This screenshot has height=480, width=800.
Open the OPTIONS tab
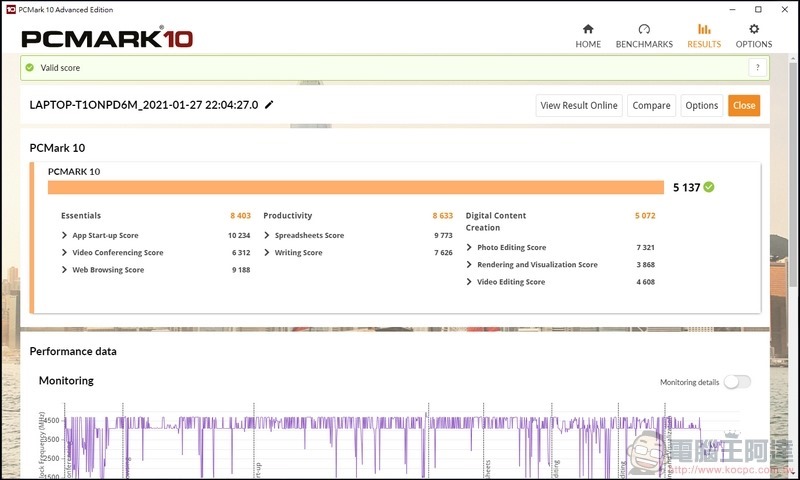(754, 36)
